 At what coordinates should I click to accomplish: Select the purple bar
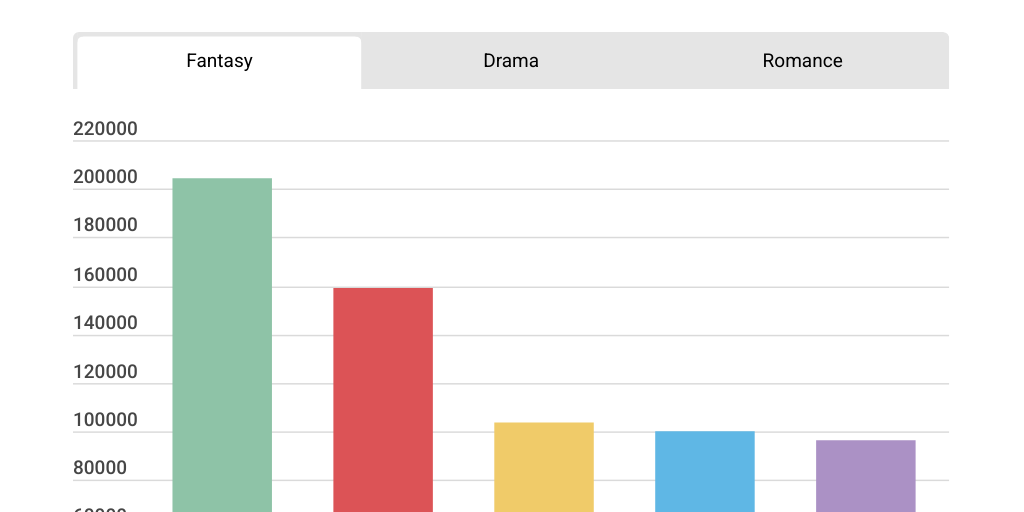tap(866, 476)
